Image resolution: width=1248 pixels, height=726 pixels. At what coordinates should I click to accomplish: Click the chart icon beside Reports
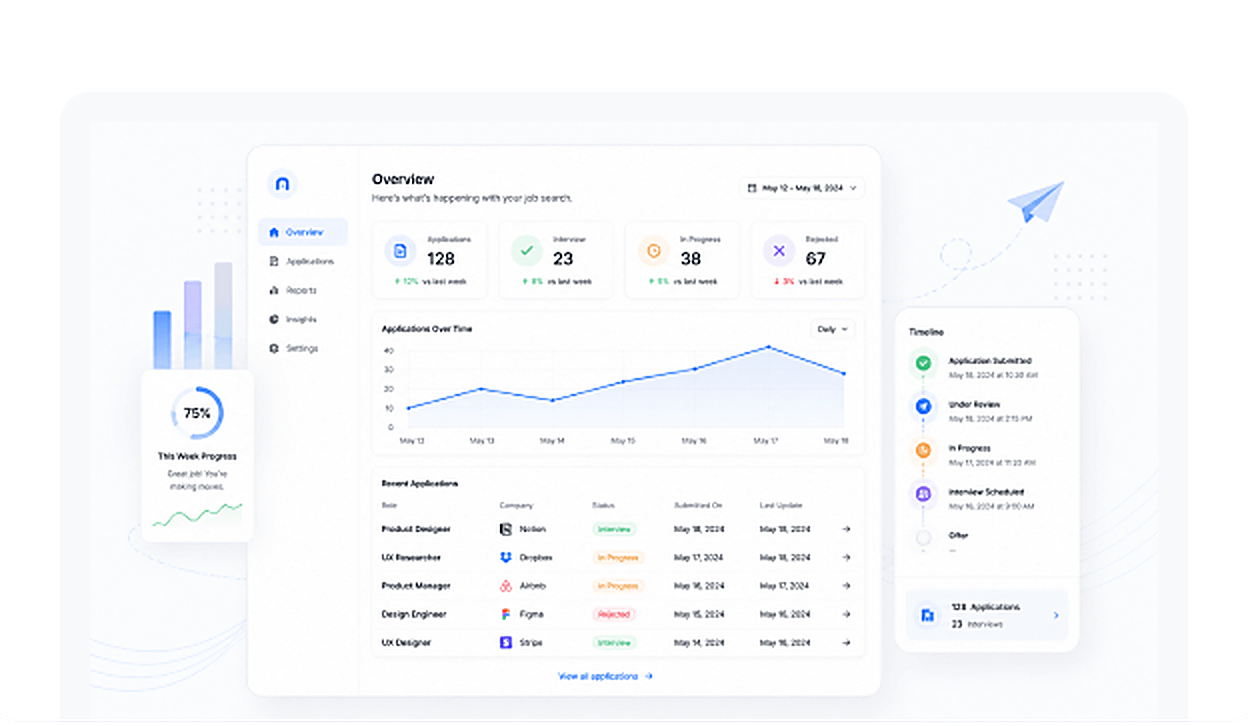point(274,290)
